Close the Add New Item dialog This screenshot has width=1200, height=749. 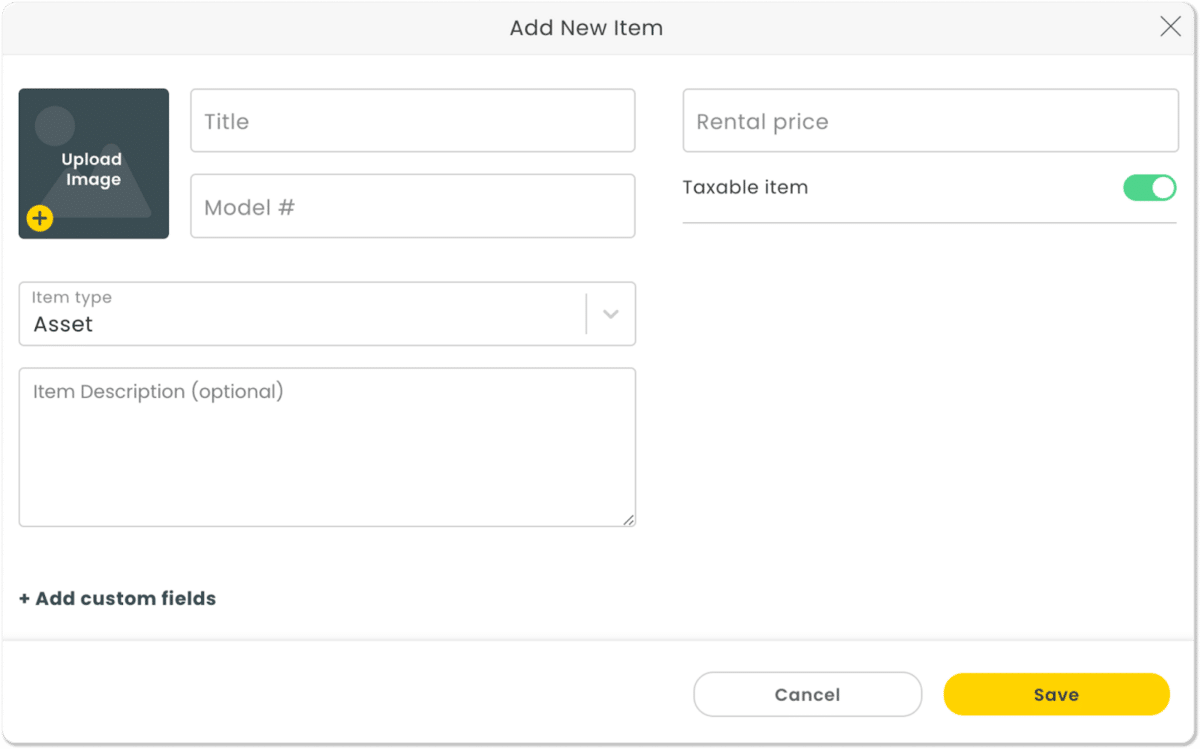(x=1170, y=27)
